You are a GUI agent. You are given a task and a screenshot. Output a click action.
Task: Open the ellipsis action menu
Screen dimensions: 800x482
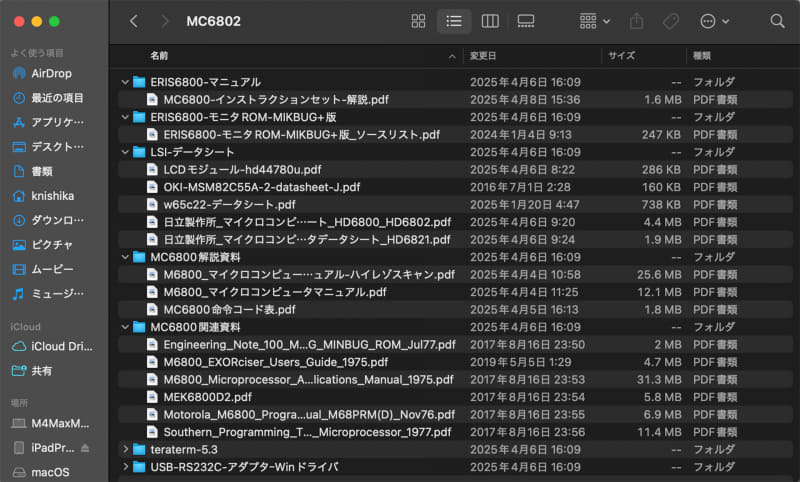[714, 21]
